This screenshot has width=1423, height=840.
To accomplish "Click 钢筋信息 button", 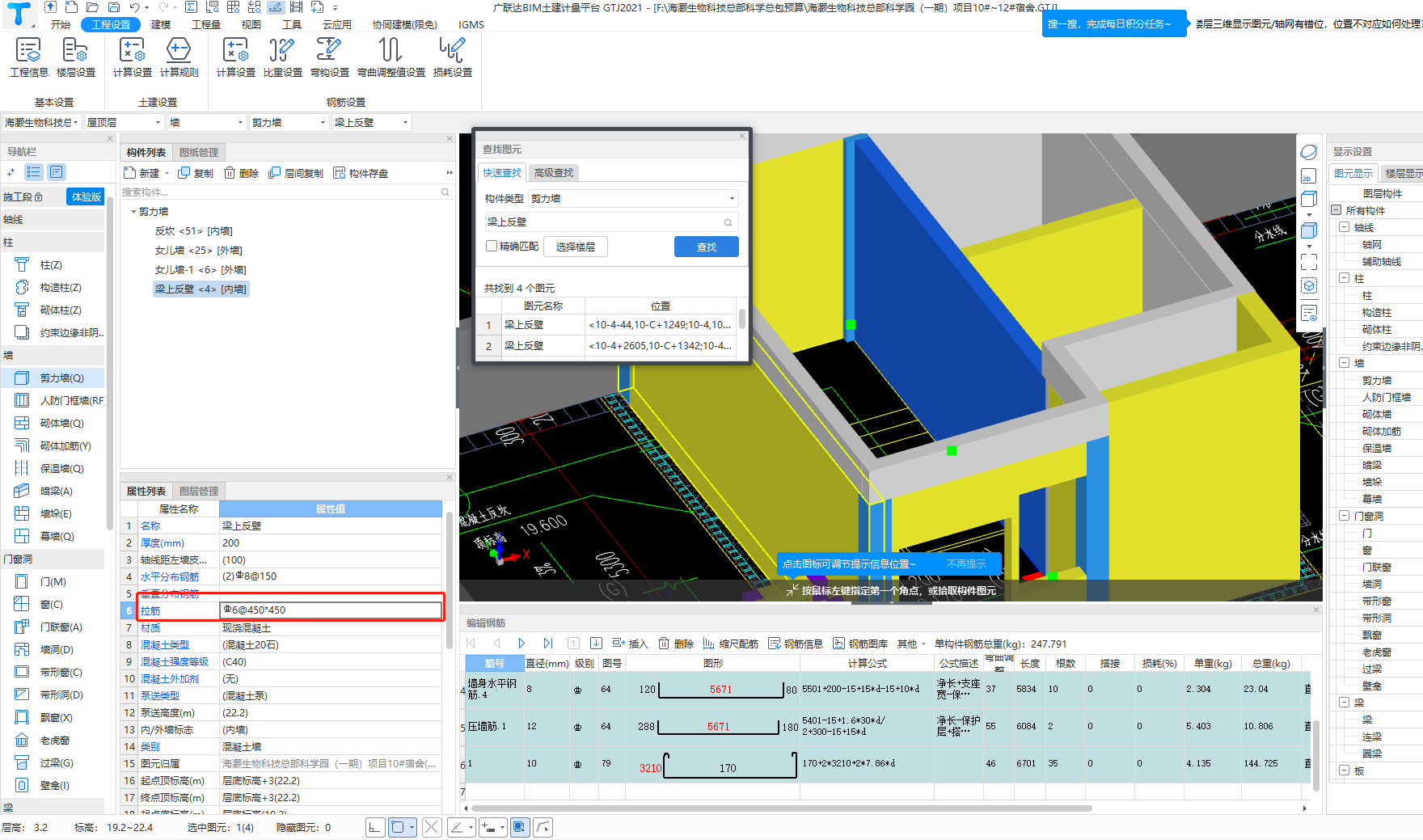I will click(796, 644).
